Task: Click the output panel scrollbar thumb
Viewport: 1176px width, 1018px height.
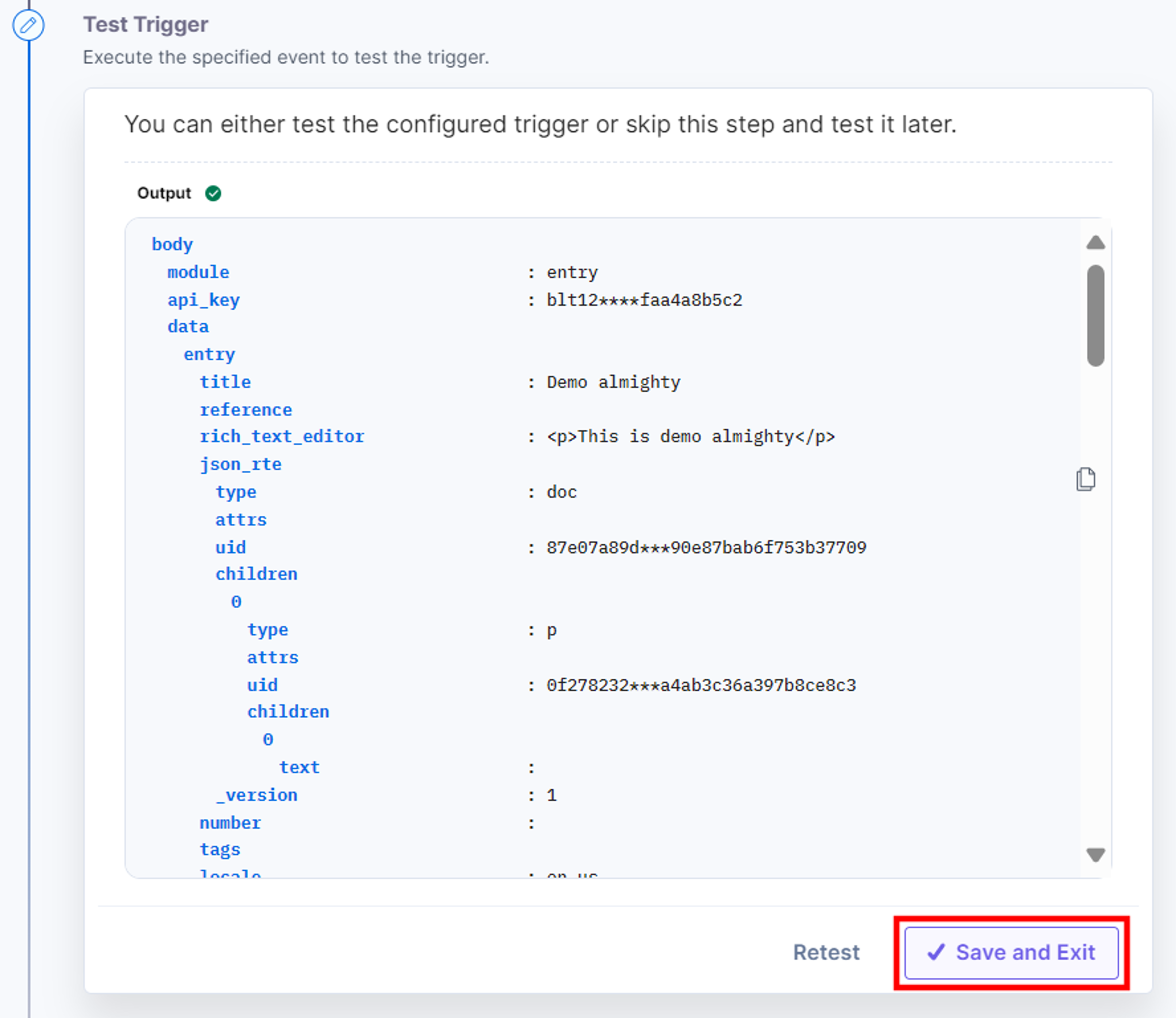Action: point(1095,315)
